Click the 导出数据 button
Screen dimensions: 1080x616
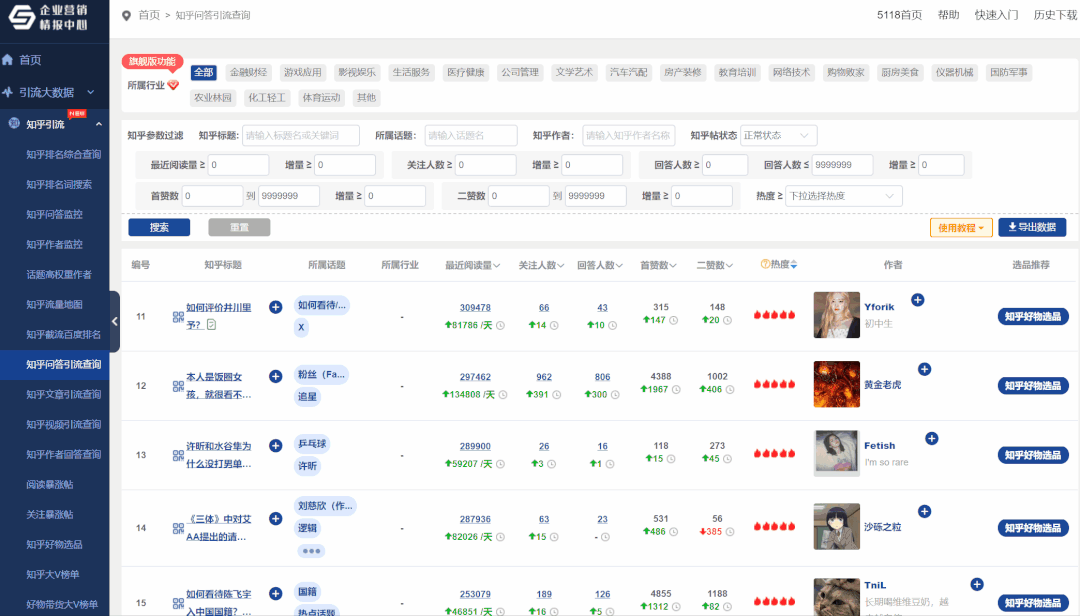click(1032, 227)
